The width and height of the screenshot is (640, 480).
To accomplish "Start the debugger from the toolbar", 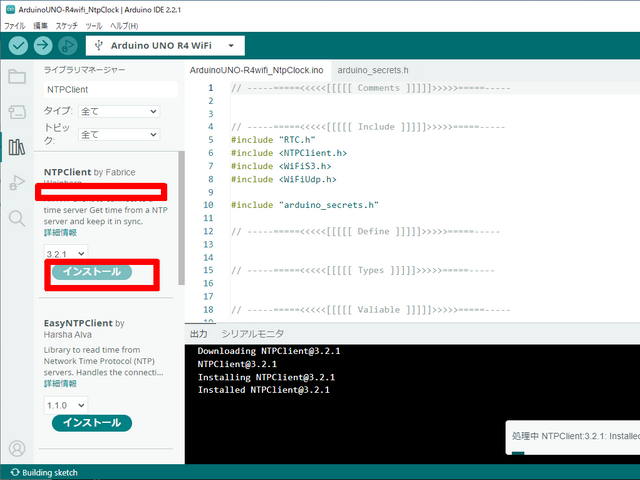I will coord(68,45).
